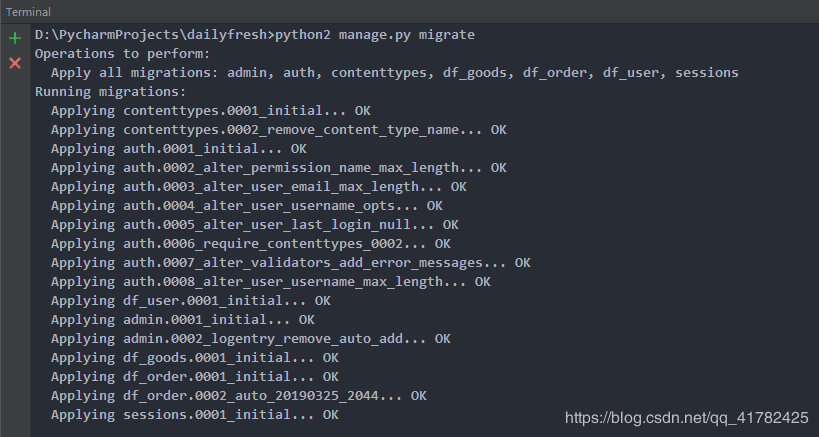Click the df_order.0002_auto_20190325_2044 line
The height and width of the screenshot is (437, 819).
238,395
